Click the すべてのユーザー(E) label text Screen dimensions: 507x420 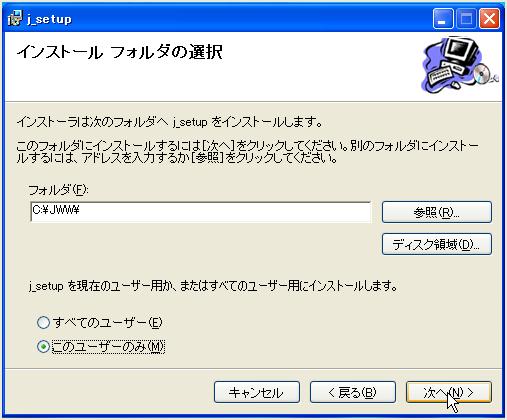click(107, 323)
